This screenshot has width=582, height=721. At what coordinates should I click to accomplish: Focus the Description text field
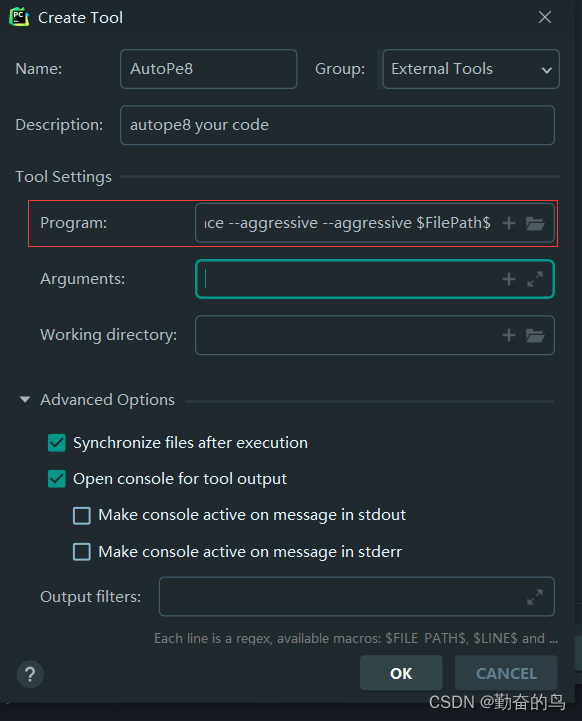[x=337, y=125]
